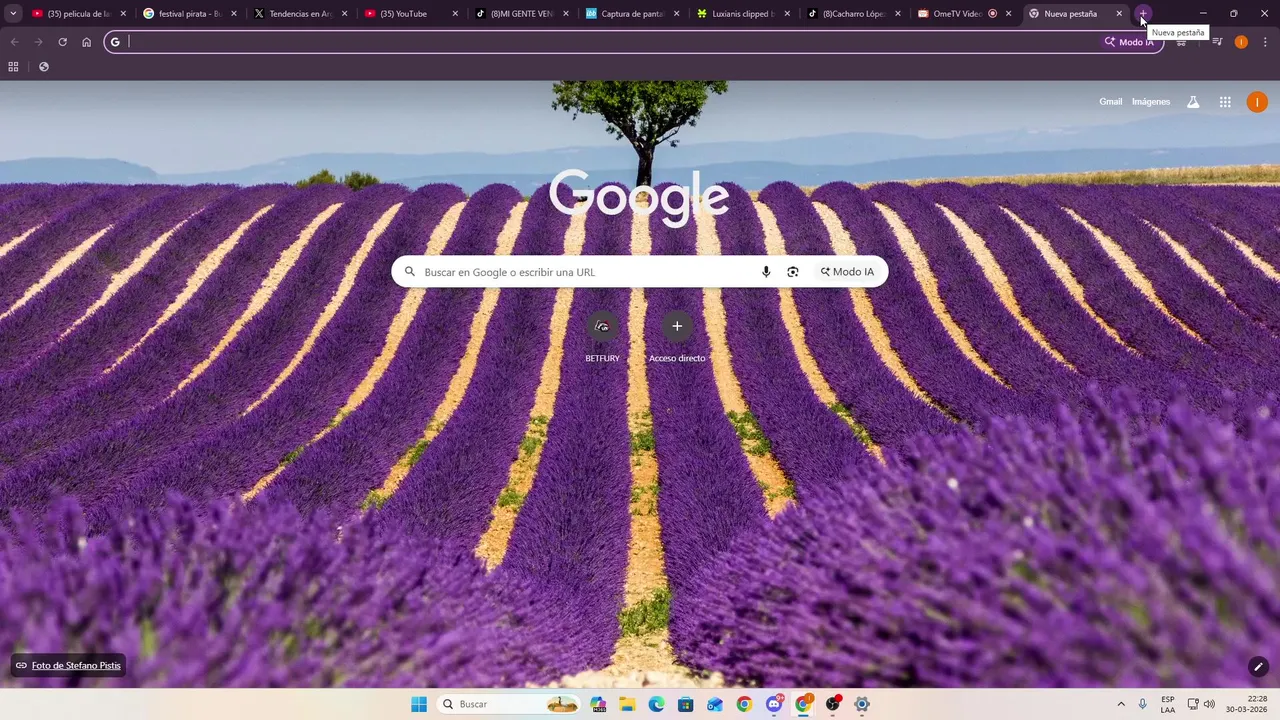The image size is (1280, 720).
Task: Open OBS Studio from the taskbar
Action: [x=832, y=704]
